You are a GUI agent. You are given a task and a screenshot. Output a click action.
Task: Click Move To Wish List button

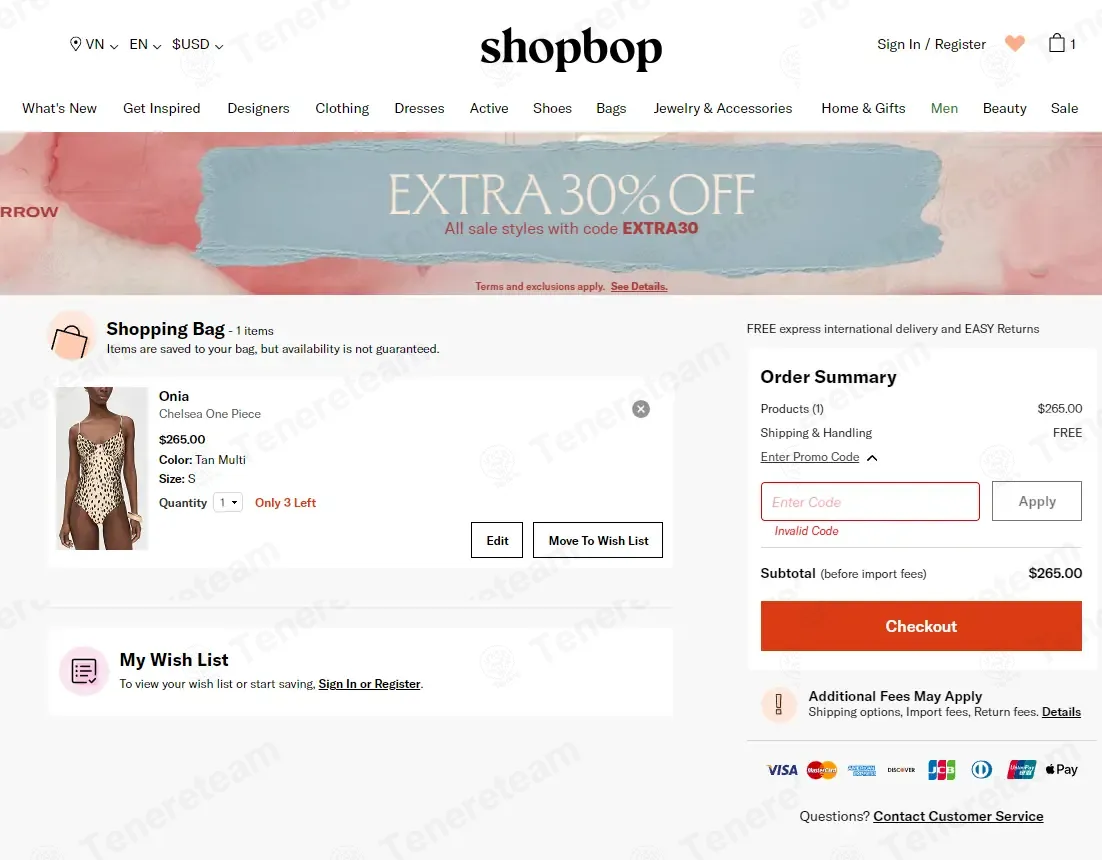click(x=598, y=540)
